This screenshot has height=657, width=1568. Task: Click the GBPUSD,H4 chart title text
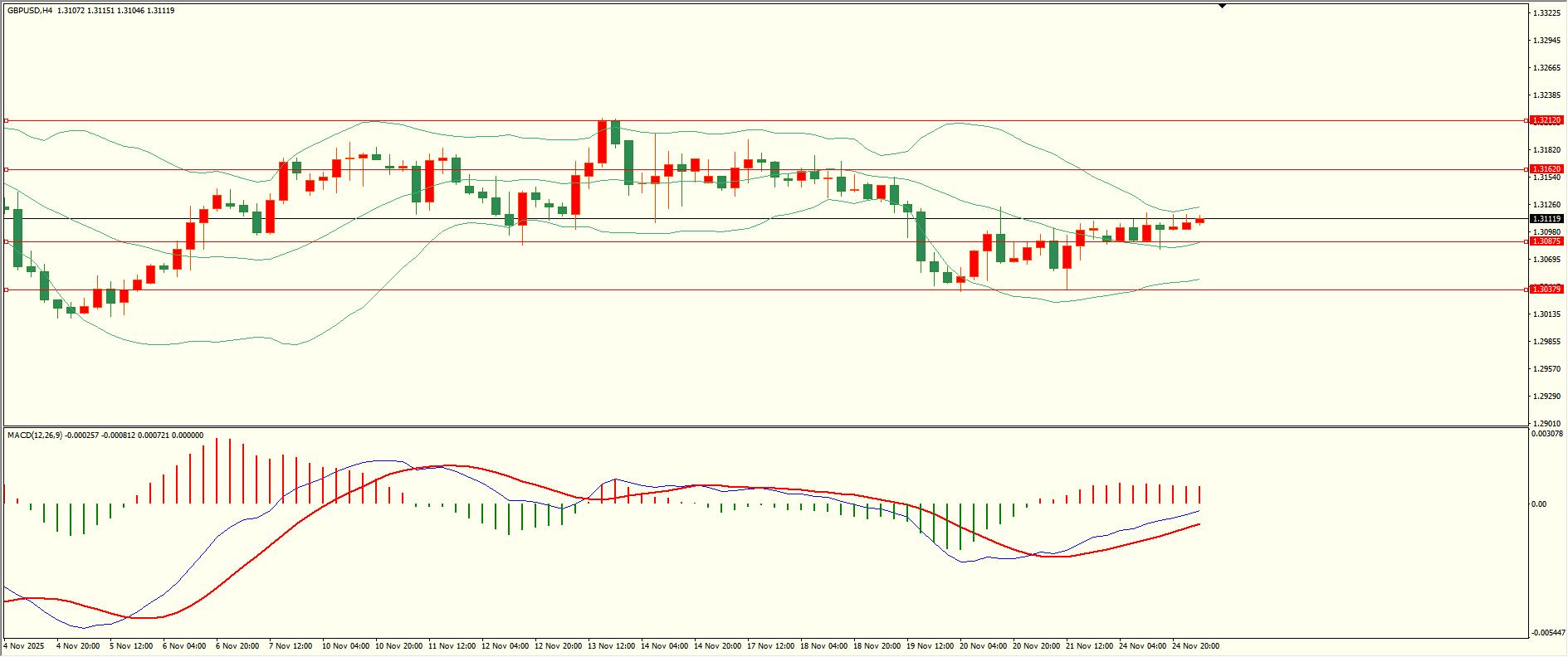pos(30,11)
